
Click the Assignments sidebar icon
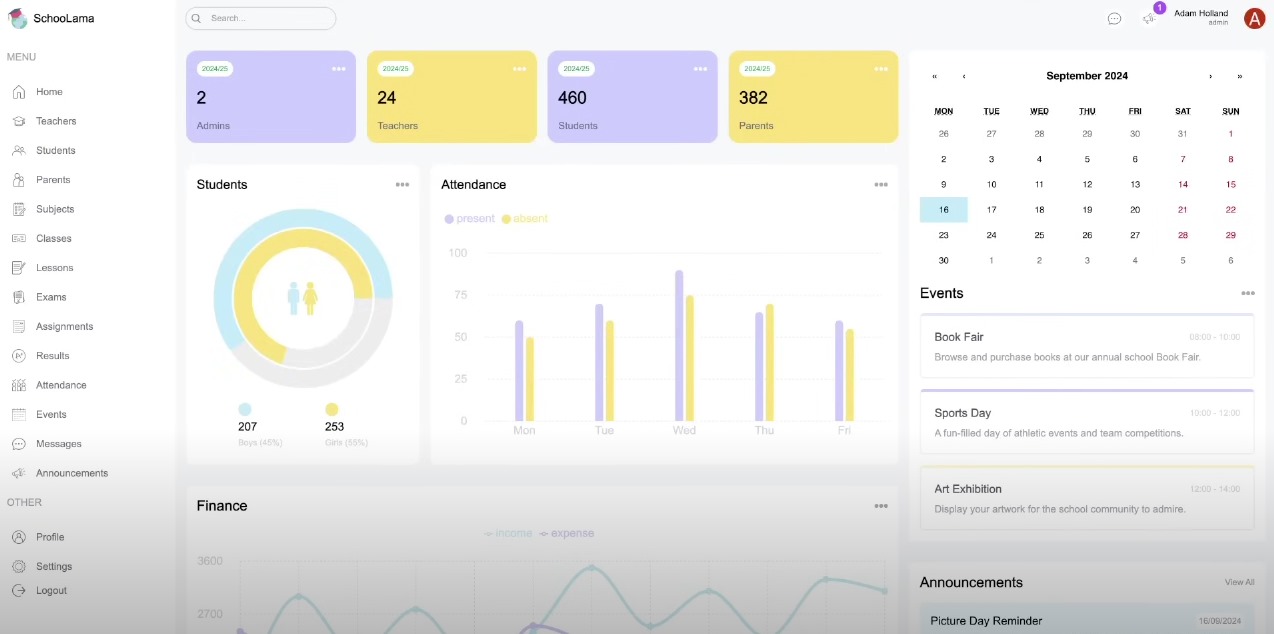[x=18, y=326]
